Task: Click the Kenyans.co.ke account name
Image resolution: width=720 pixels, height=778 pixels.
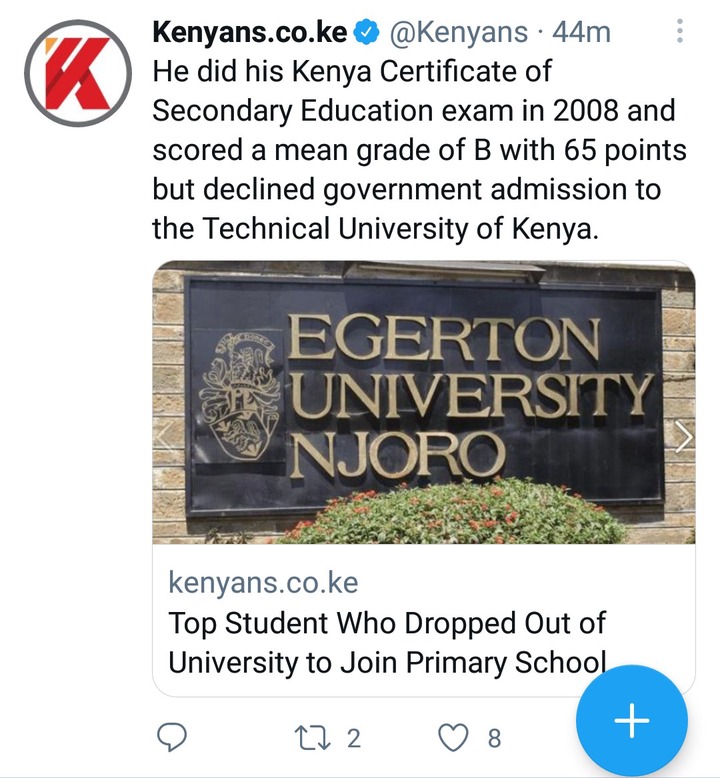Action: pyautogui.click(x=250, y=34)
